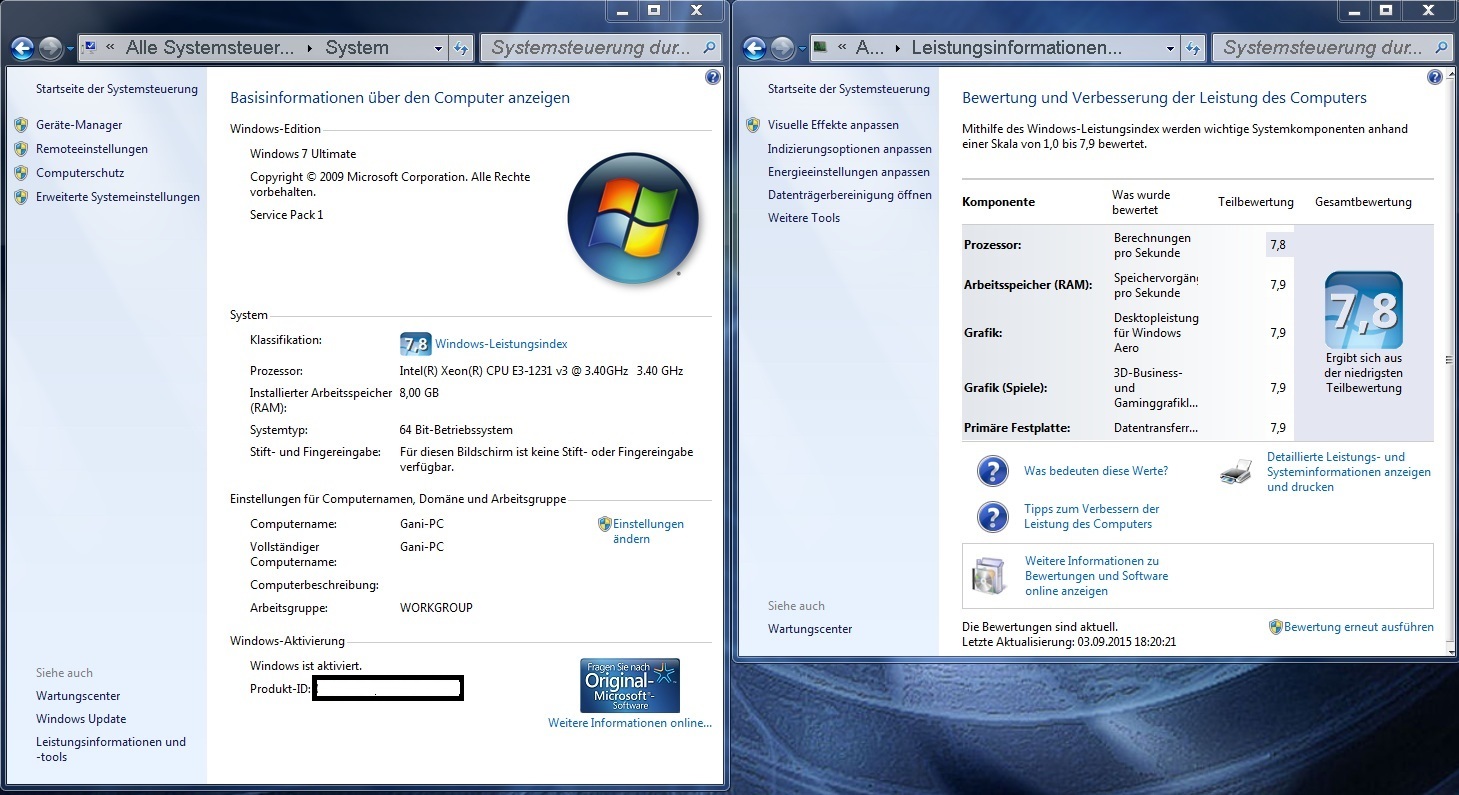The height and width of the screenshot is (795, 1459).
Task: Open Leistungsinformationen und -tools link
Action: tap(111, 749)
